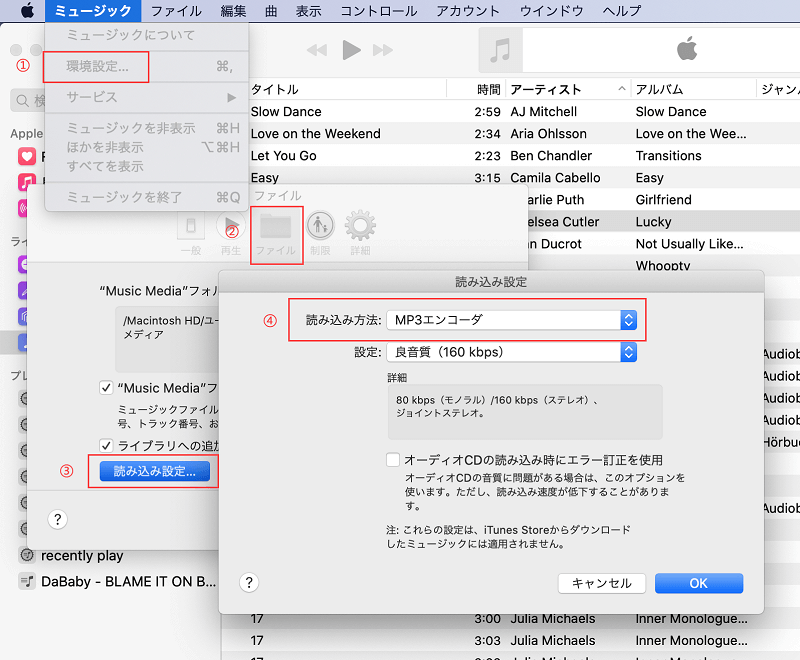
Task: Click album Transitions
Action: [668, 156]
